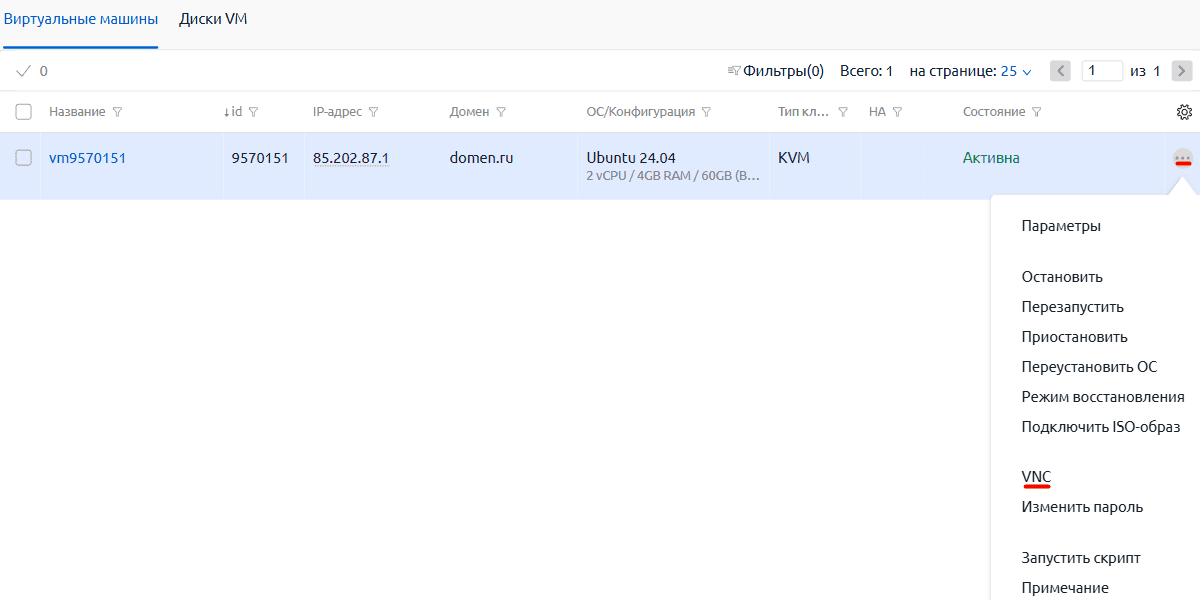This screenshot has width=1200, height=600.
Task: Click the filter icon next to Название column
Action: 117,112
